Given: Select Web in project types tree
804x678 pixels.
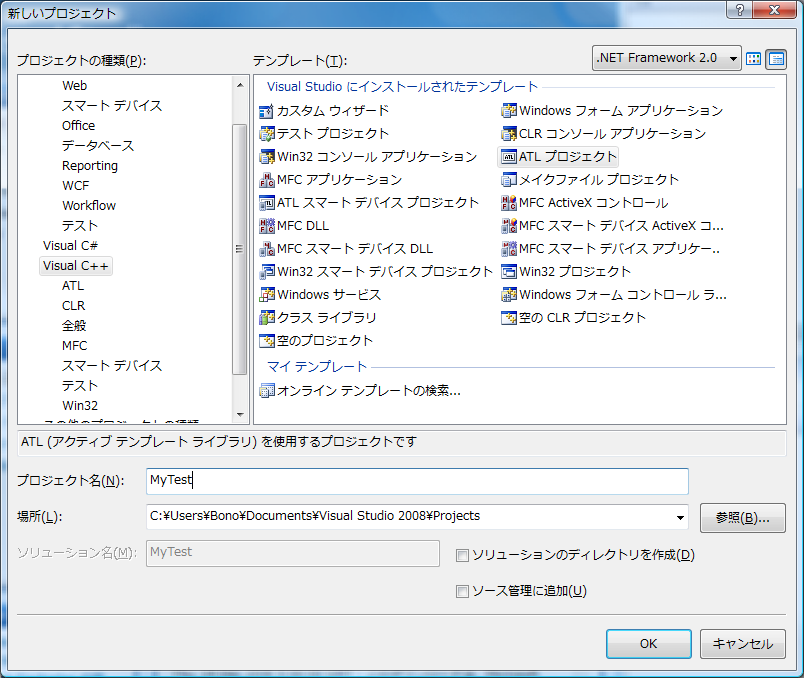Looking at the screenshot, I should coord(74,86).
